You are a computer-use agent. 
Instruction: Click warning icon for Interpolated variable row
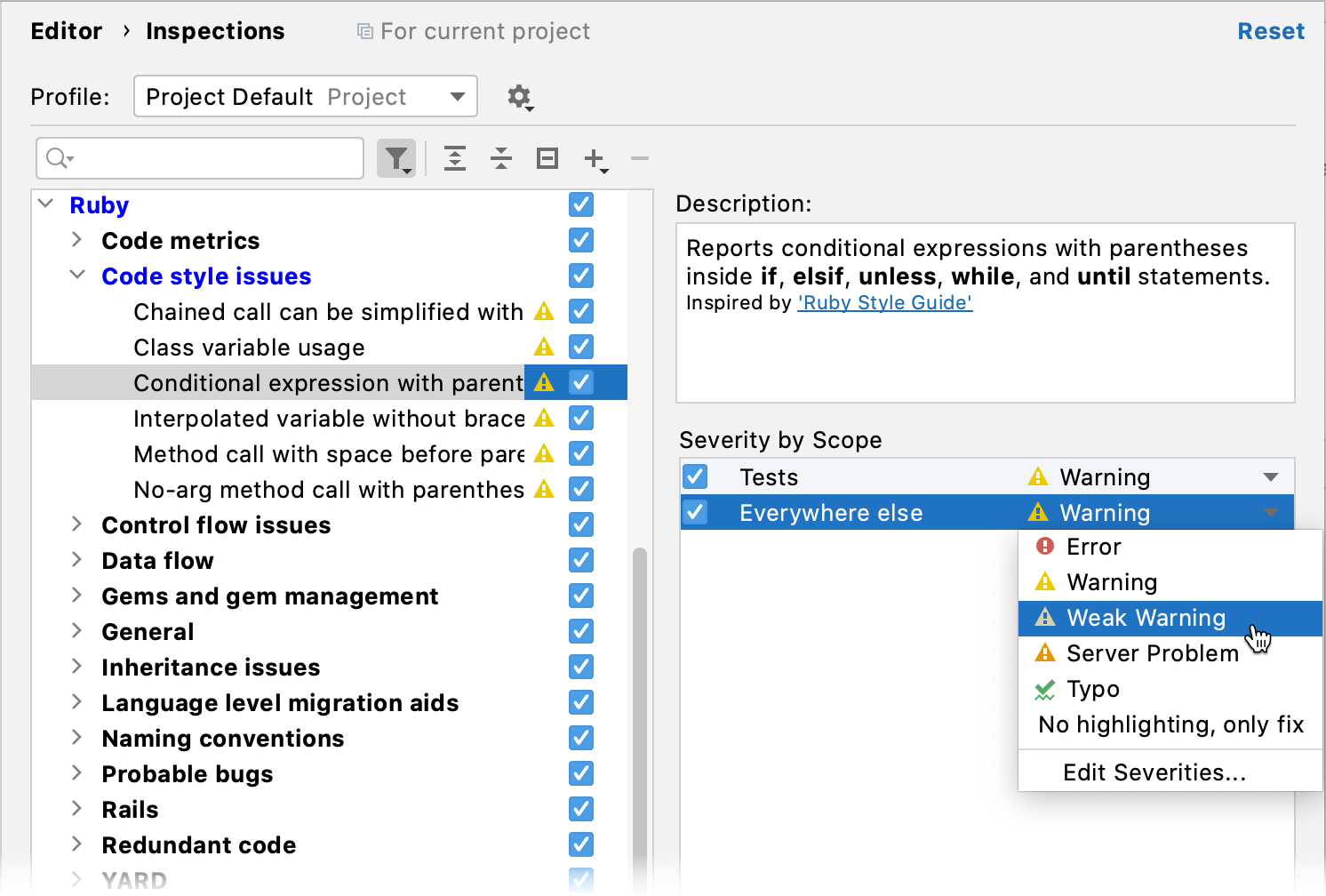(x=544, y=419)
